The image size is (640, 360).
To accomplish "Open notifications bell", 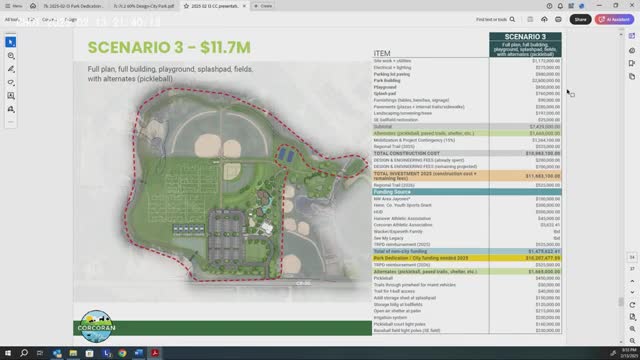I will click(560, 6).
